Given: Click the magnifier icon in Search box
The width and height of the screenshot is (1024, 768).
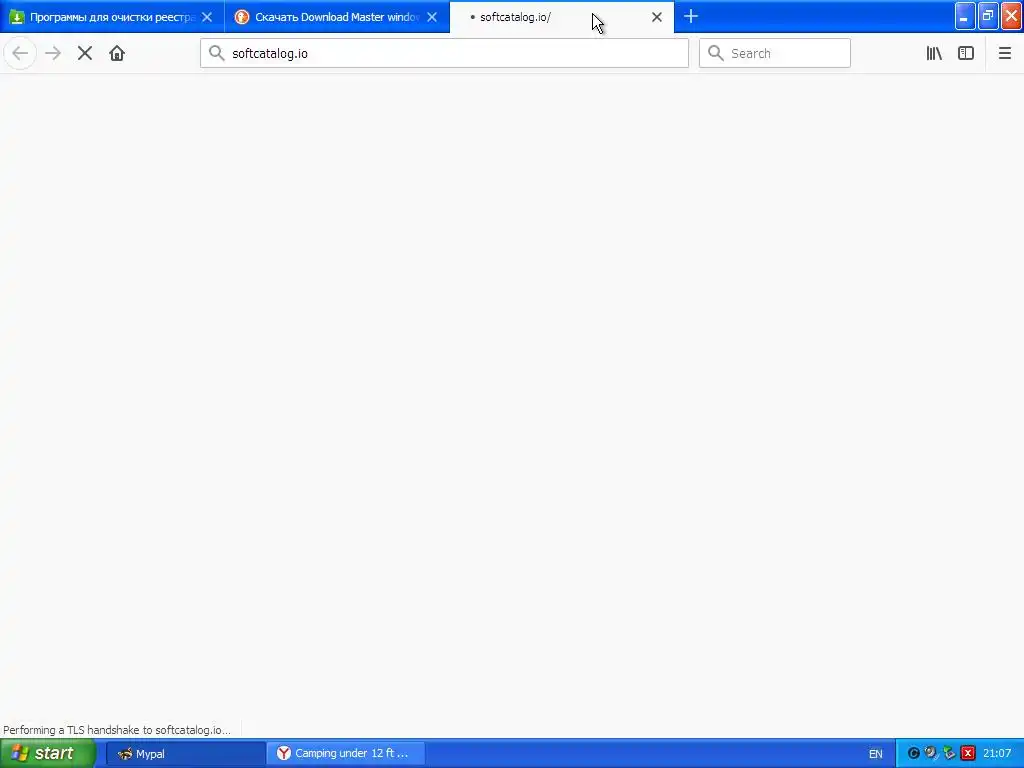Looking at the screenshot, I should (716, 53).
